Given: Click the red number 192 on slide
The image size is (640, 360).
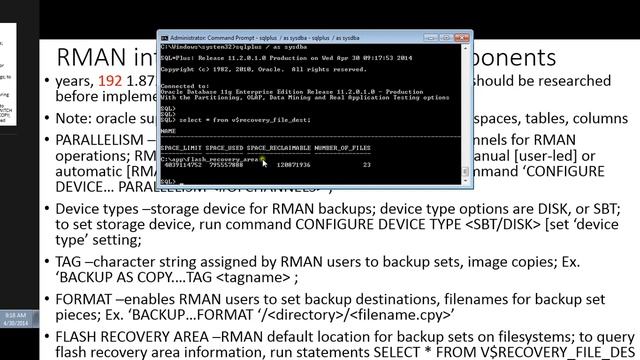Looking at the screenshot, I should tap(110, 81).
